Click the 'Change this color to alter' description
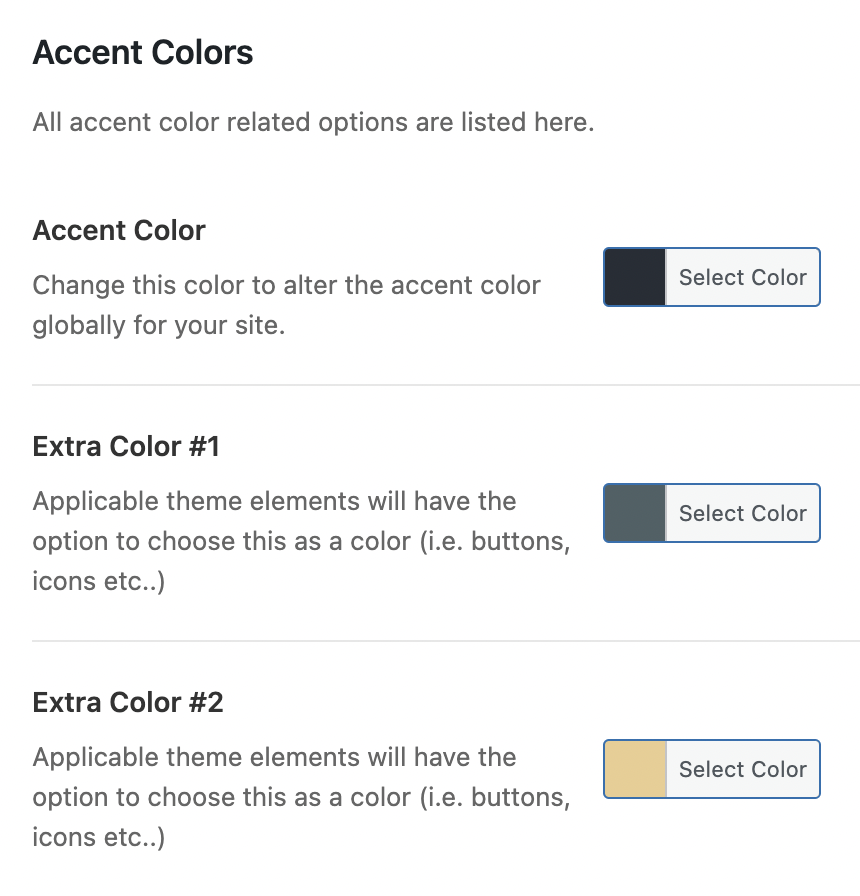The width and height of the screenshot is (860, 896). (286, 285)
